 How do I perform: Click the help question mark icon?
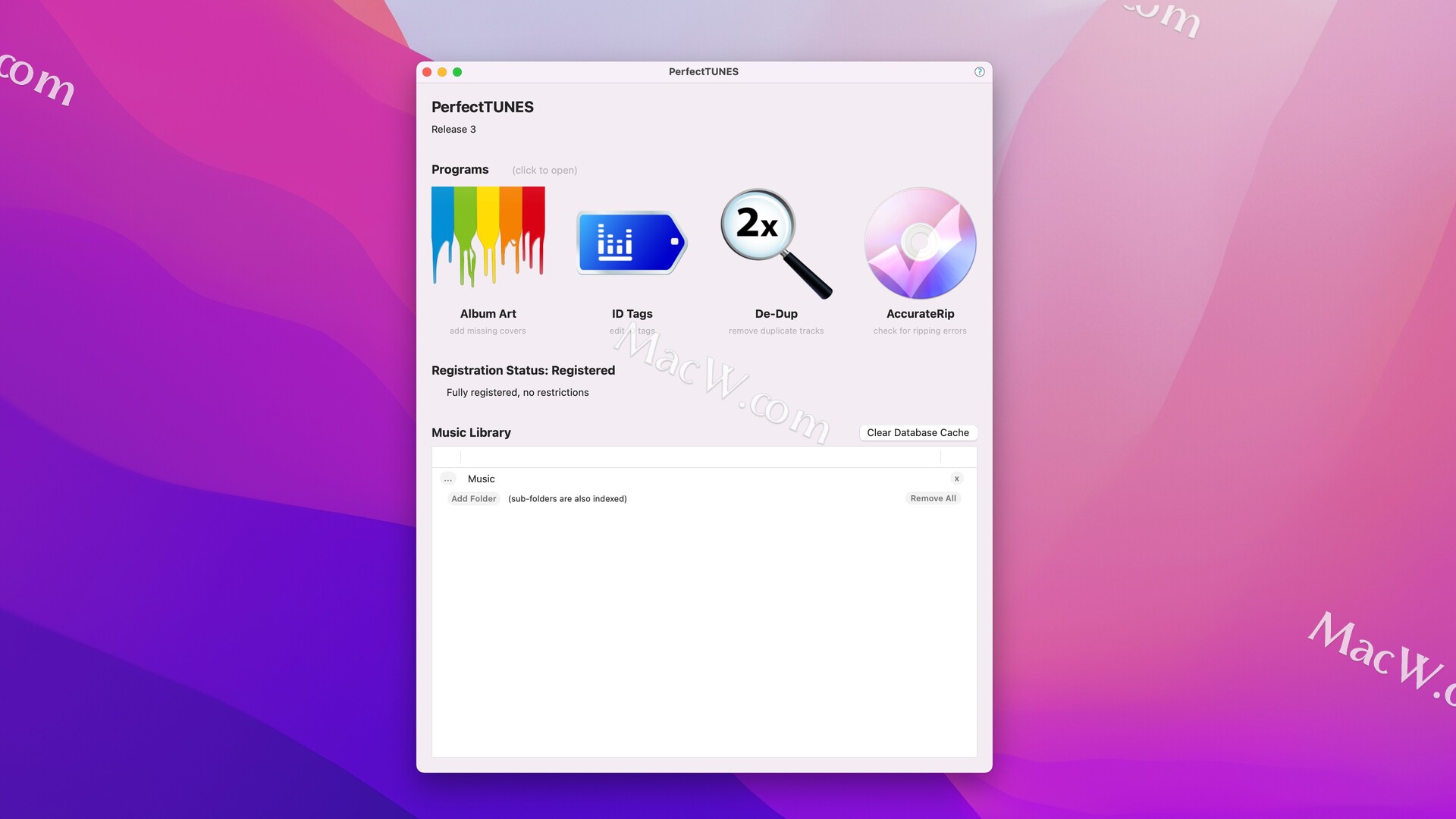[979, 72]
